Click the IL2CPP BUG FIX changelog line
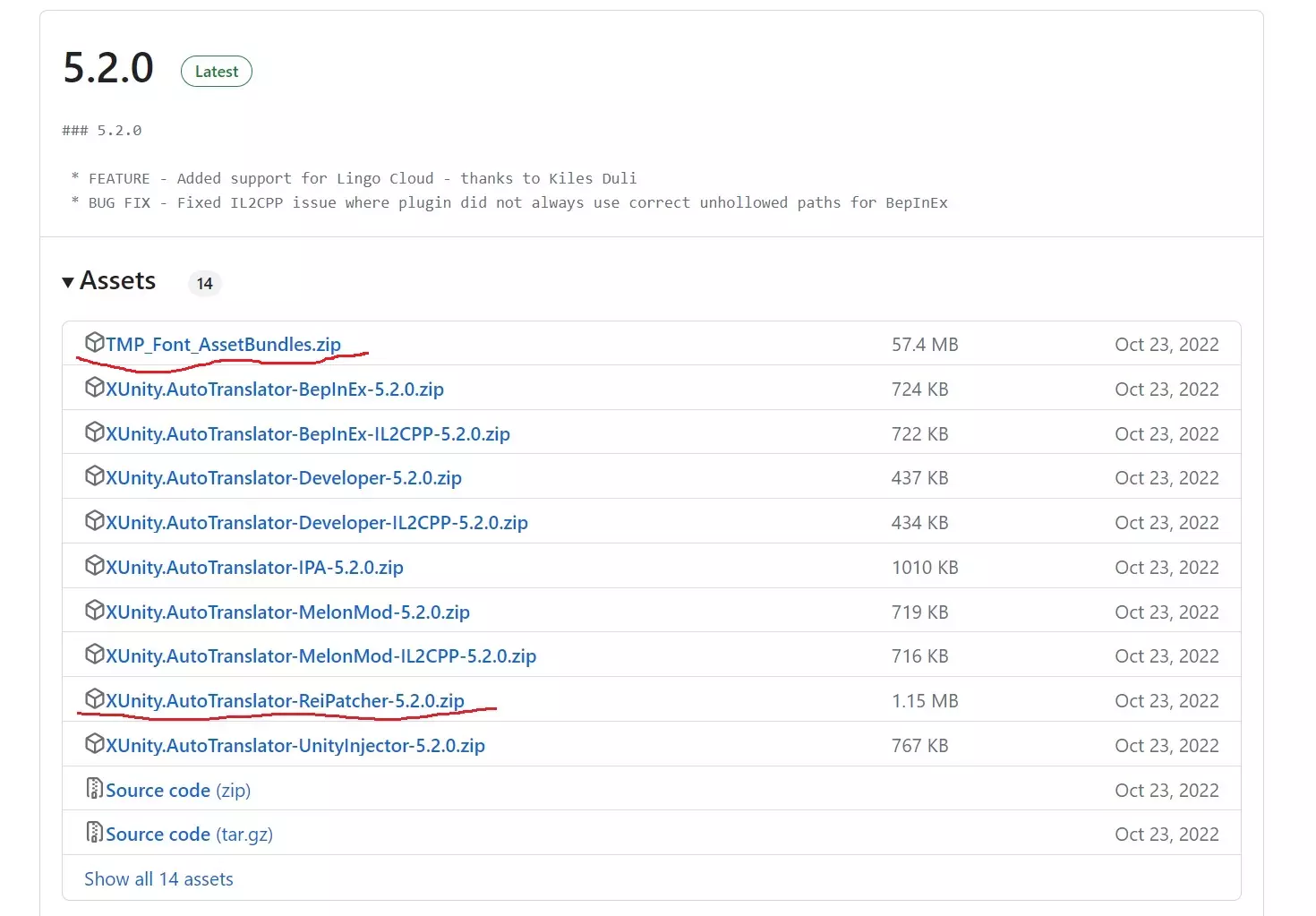1316x916 pixels. click(508, 202)
